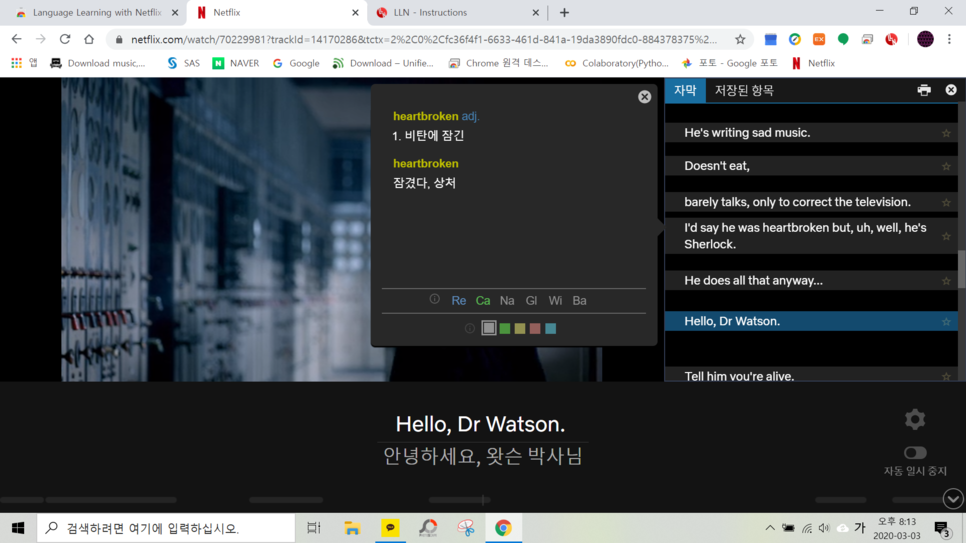Image resolution: width=966 pixels, height=543 pixels.
Task: Star the "Doesn't eat," subtitle
Action: (x=946, y=166)
